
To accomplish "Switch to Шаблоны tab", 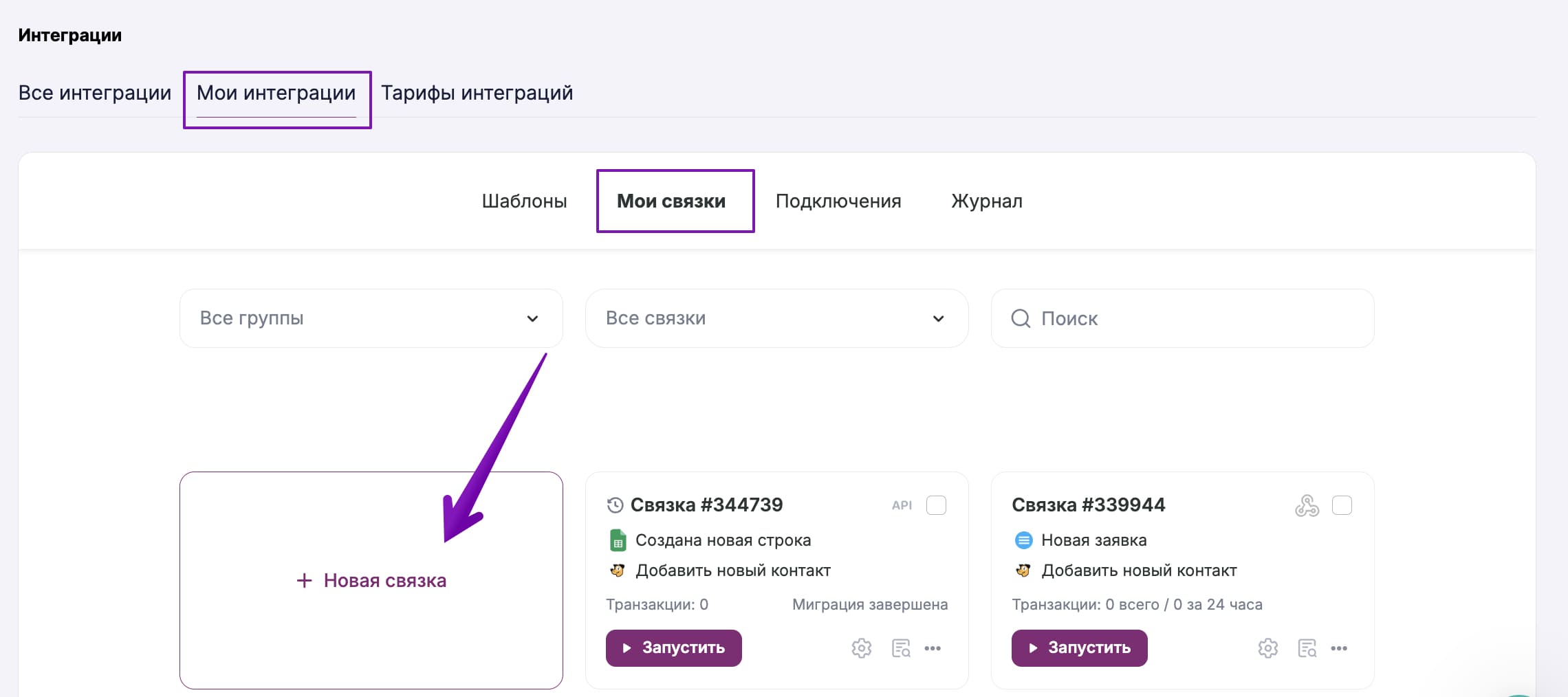I will coord(525,201).
